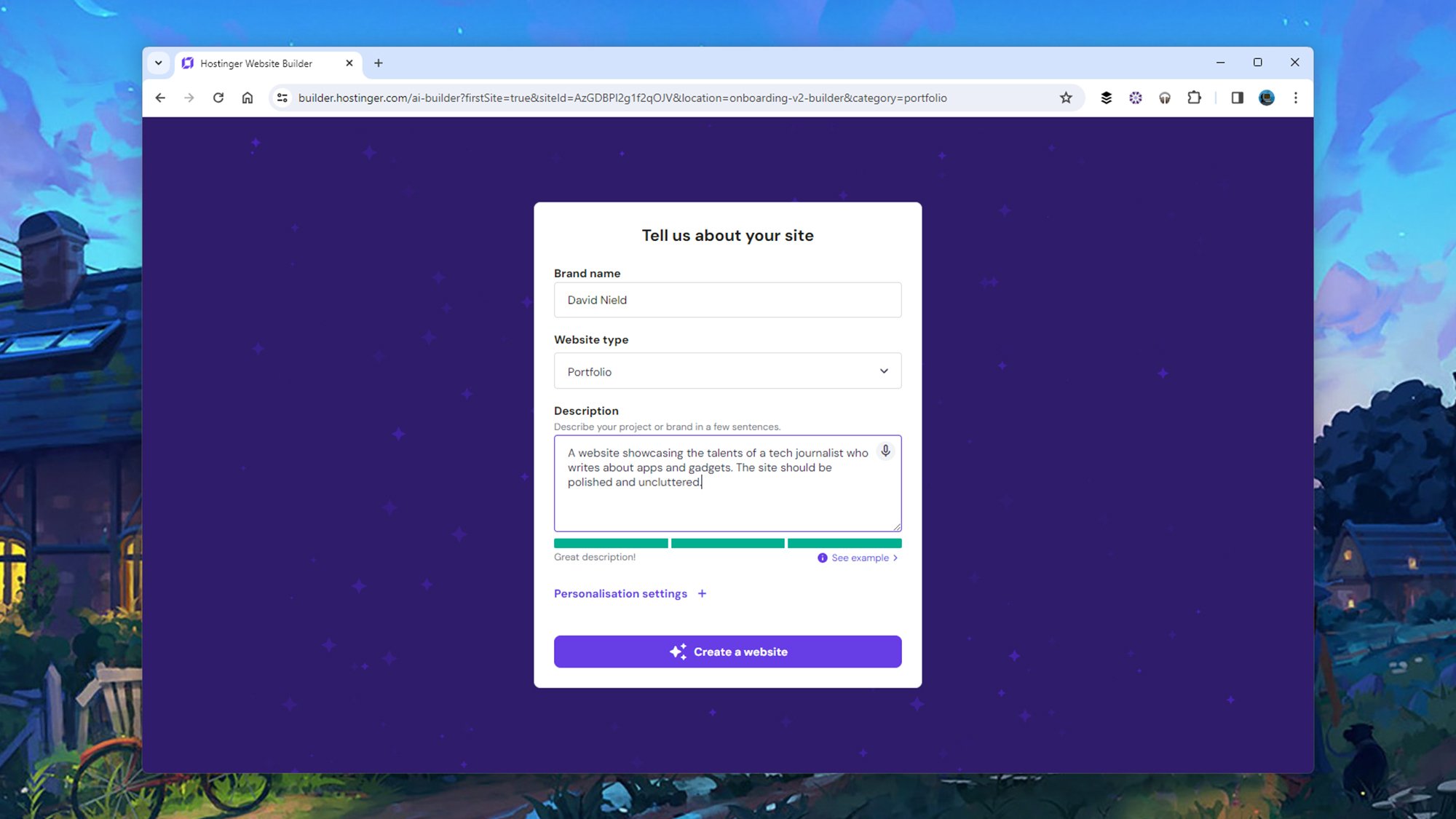
Task: Select the Brand name input field
Action: tap(728, 300)
